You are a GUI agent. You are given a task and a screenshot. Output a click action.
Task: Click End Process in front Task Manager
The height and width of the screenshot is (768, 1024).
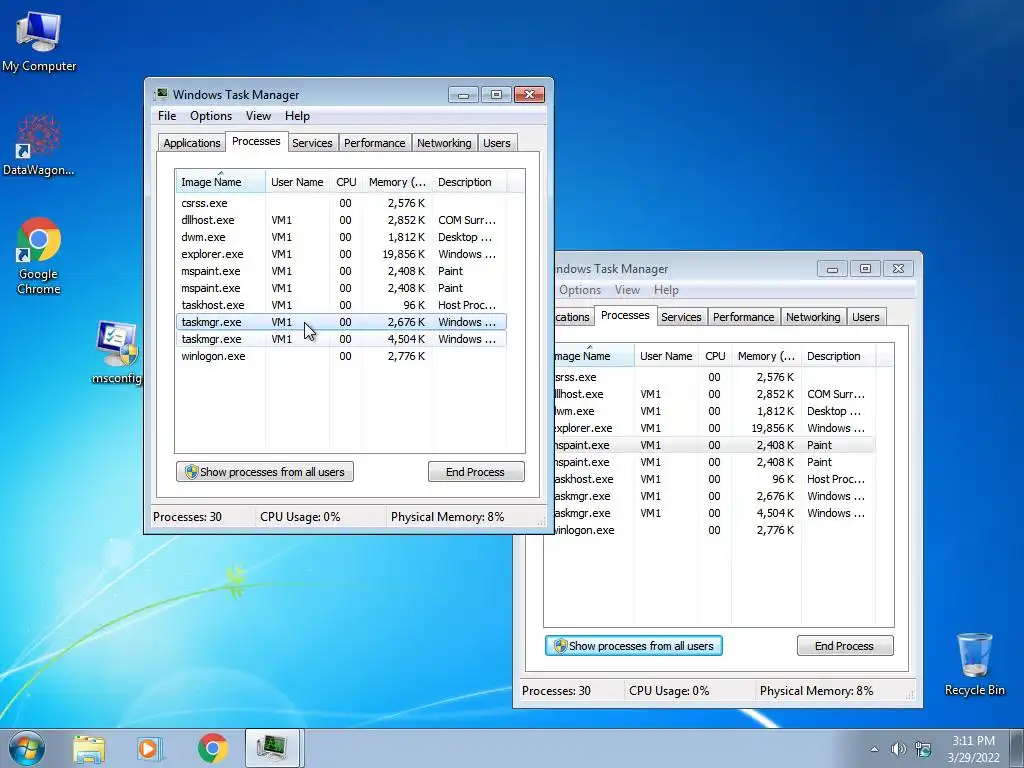click(x=476, y=472)
